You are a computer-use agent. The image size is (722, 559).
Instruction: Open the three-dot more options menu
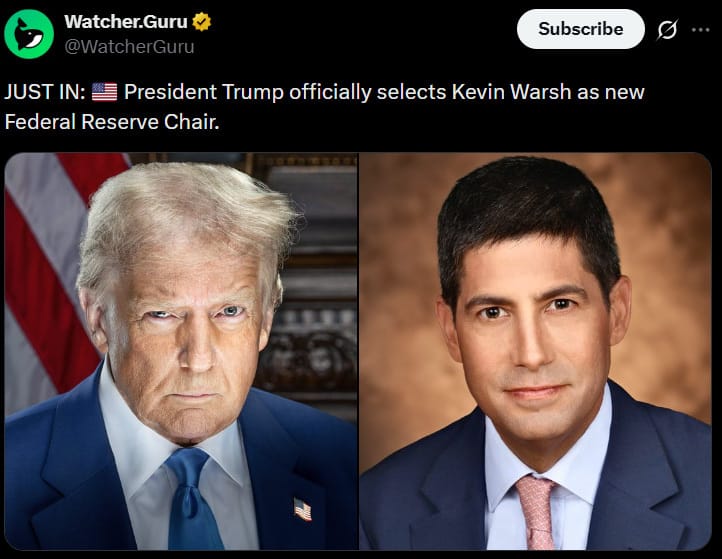point(700,30)
